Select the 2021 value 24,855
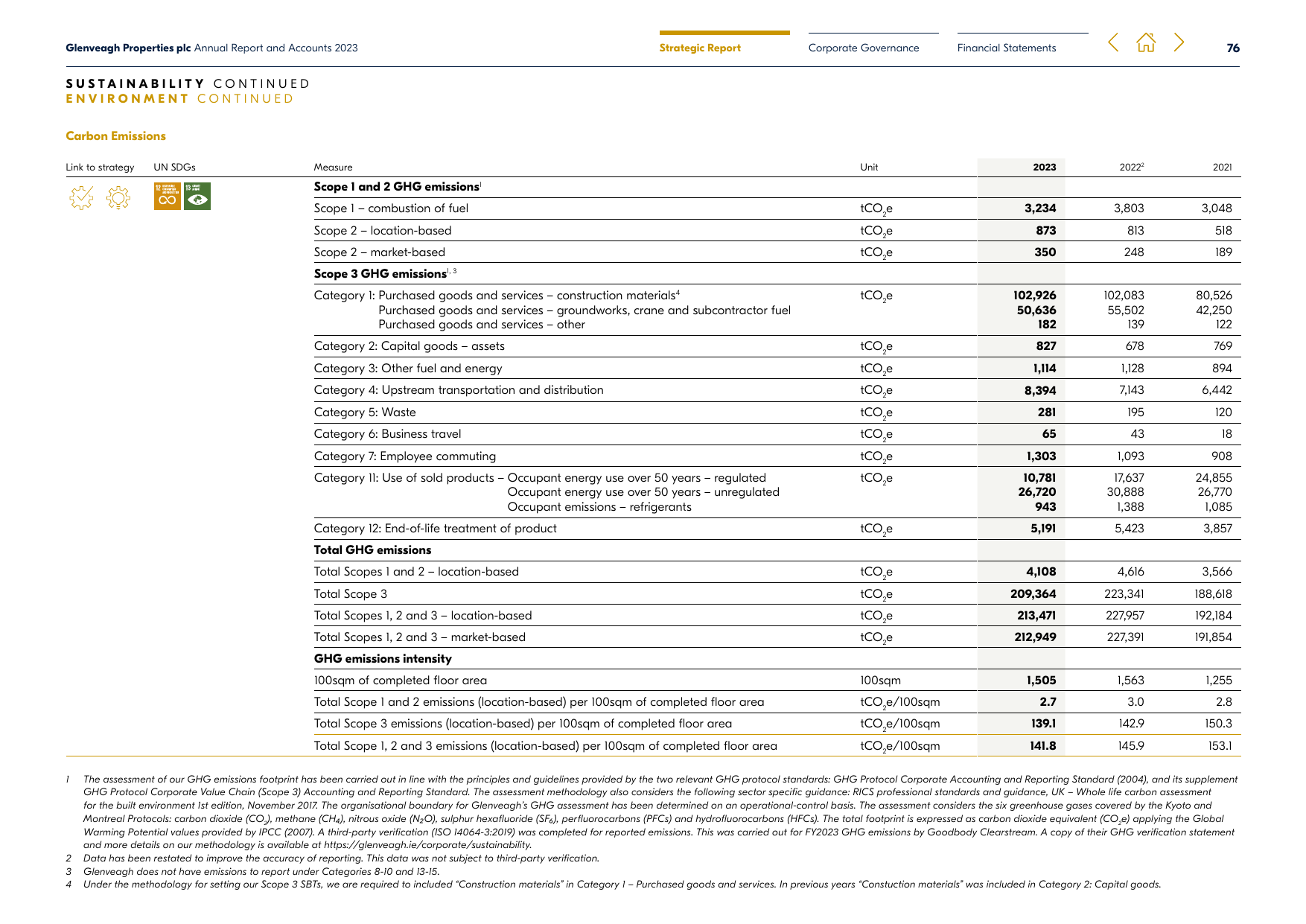This screenshot has height=924, width=1306. [x=1214, y=478]
